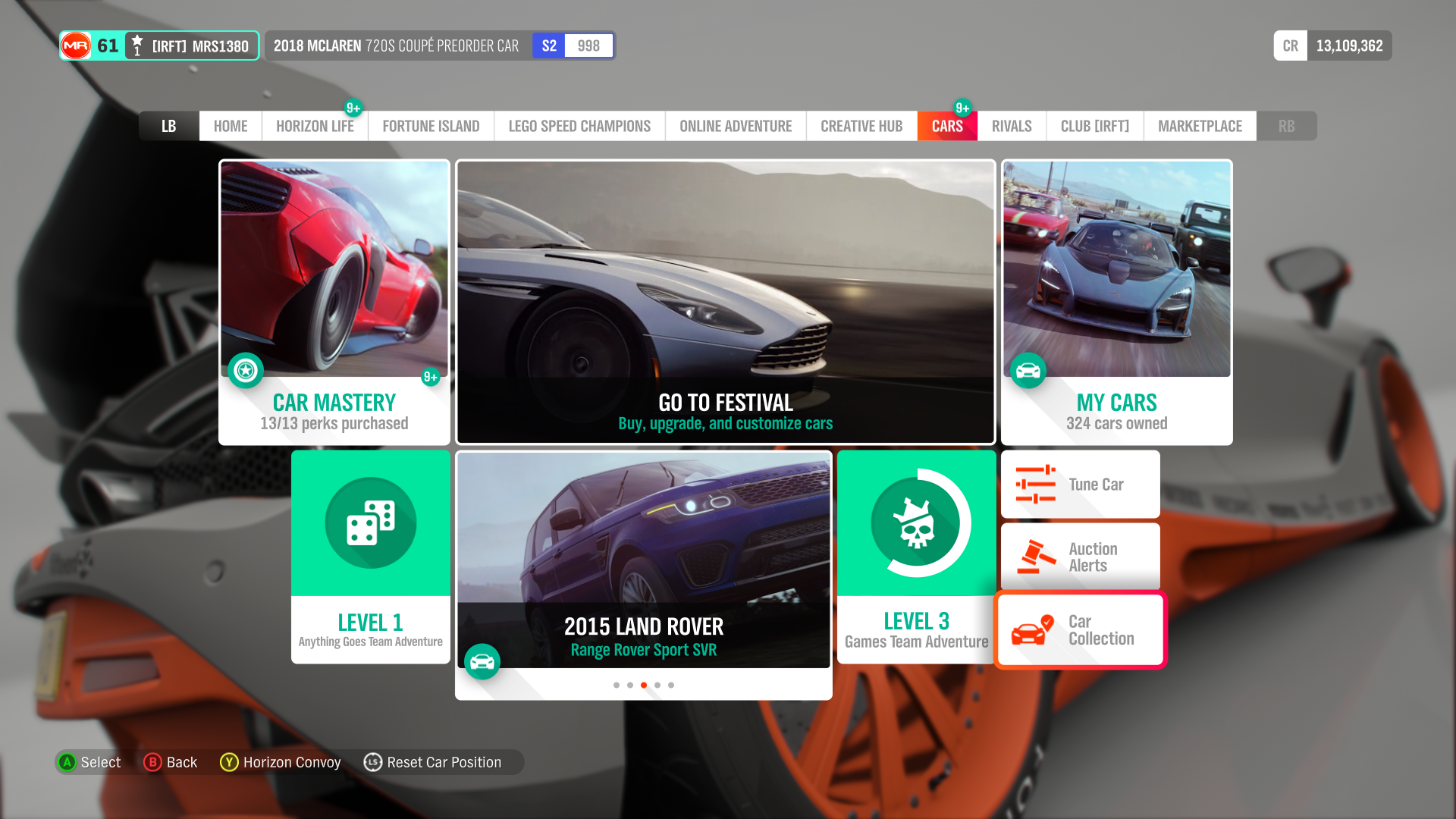Viewport: 1456px width, 819px height.
Task: Click the green A Select button icon
Action: tap(67, 762)
